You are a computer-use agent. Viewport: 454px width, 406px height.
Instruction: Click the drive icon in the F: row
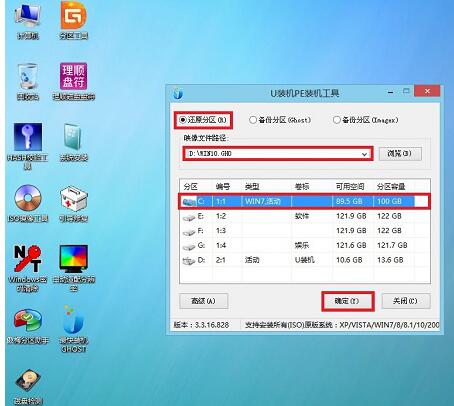(x=189, y=231)
